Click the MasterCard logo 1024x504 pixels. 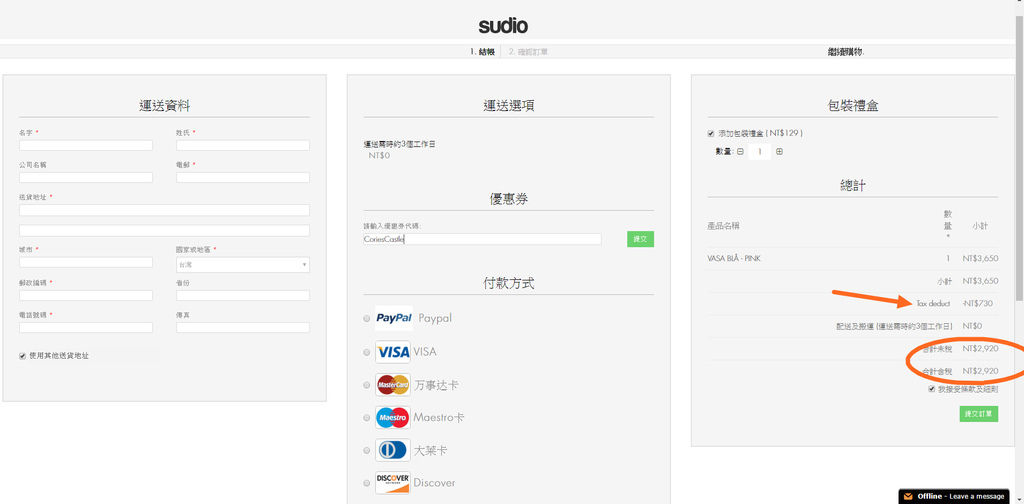[x=393, y=385]
